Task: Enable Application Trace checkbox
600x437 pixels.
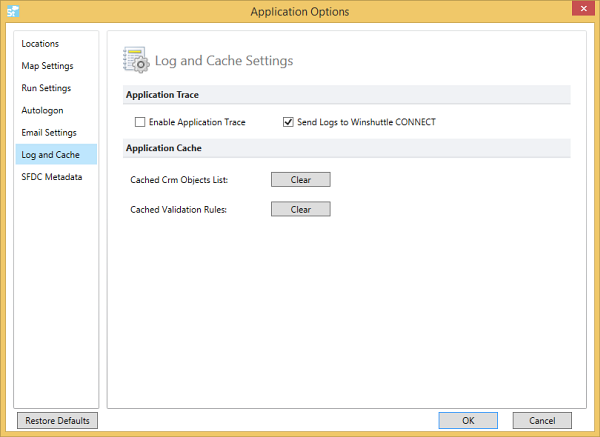Action: [140, 122]
